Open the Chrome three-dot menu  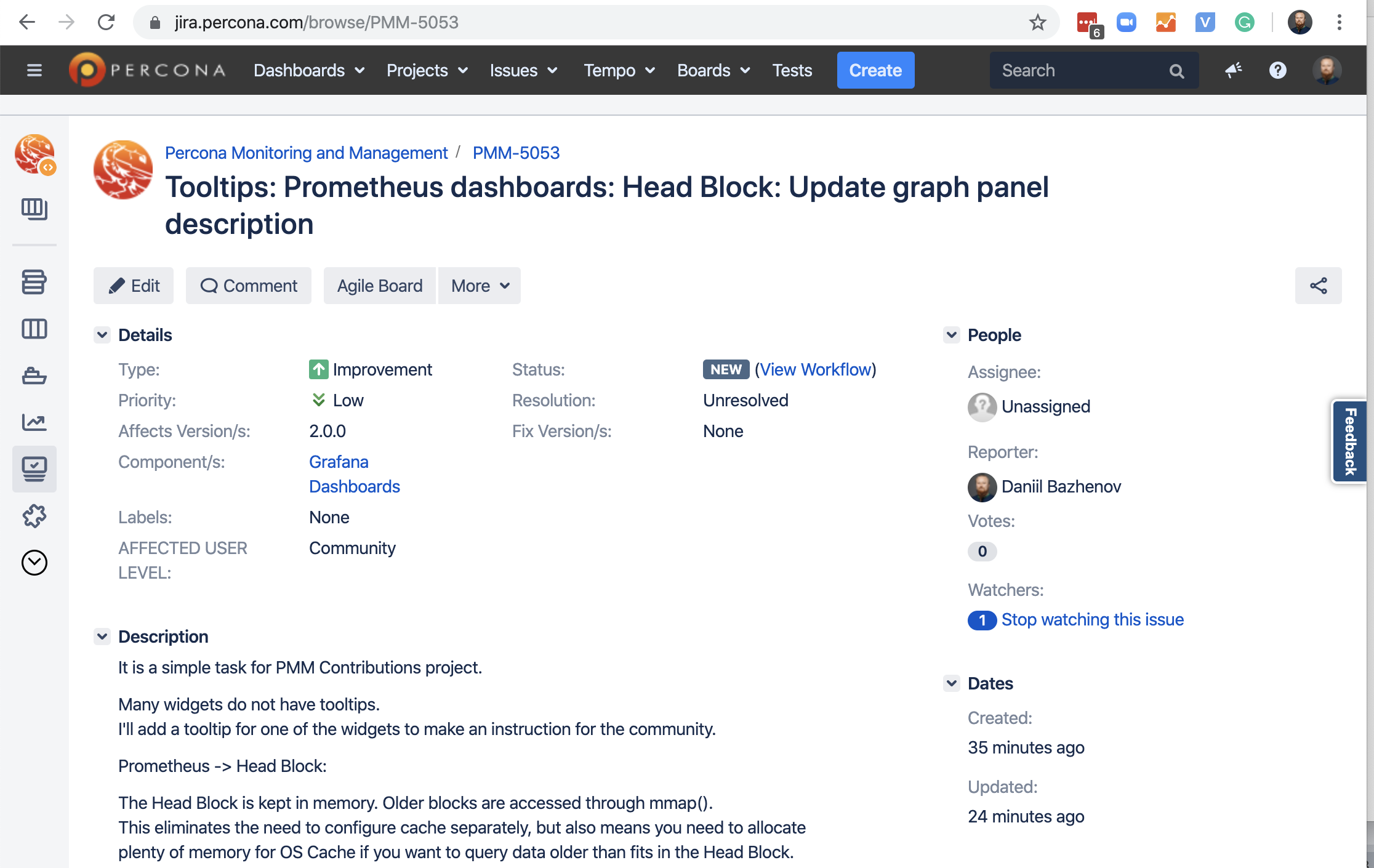point(1340,23)
